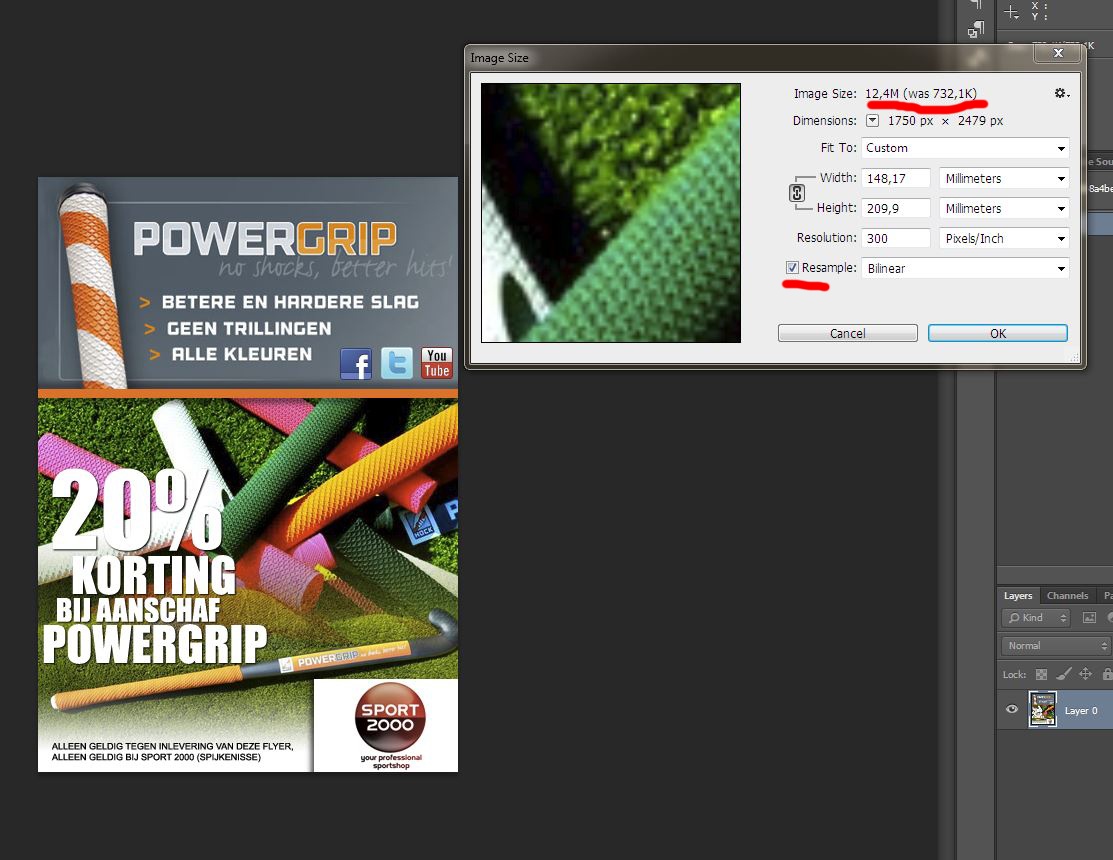
Task: Click the Facebook icon on the flyer
Action: 356,364
